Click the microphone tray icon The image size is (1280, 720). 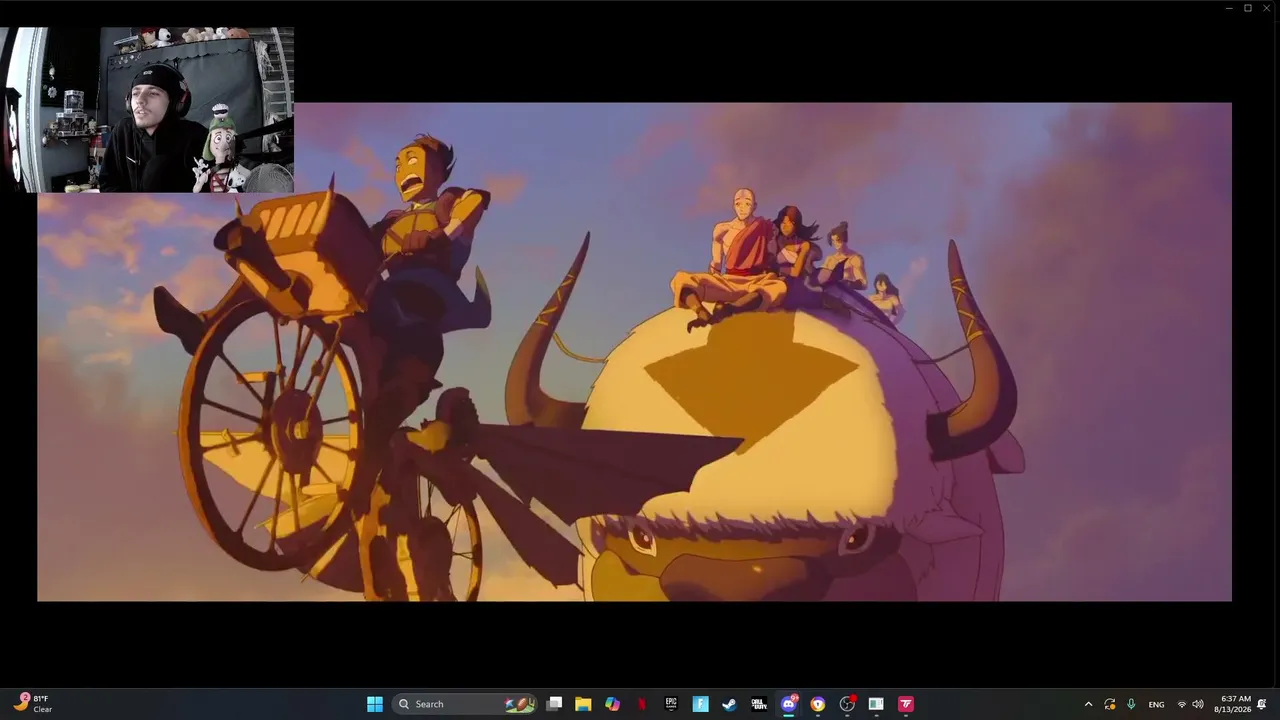click(1131, 705)
